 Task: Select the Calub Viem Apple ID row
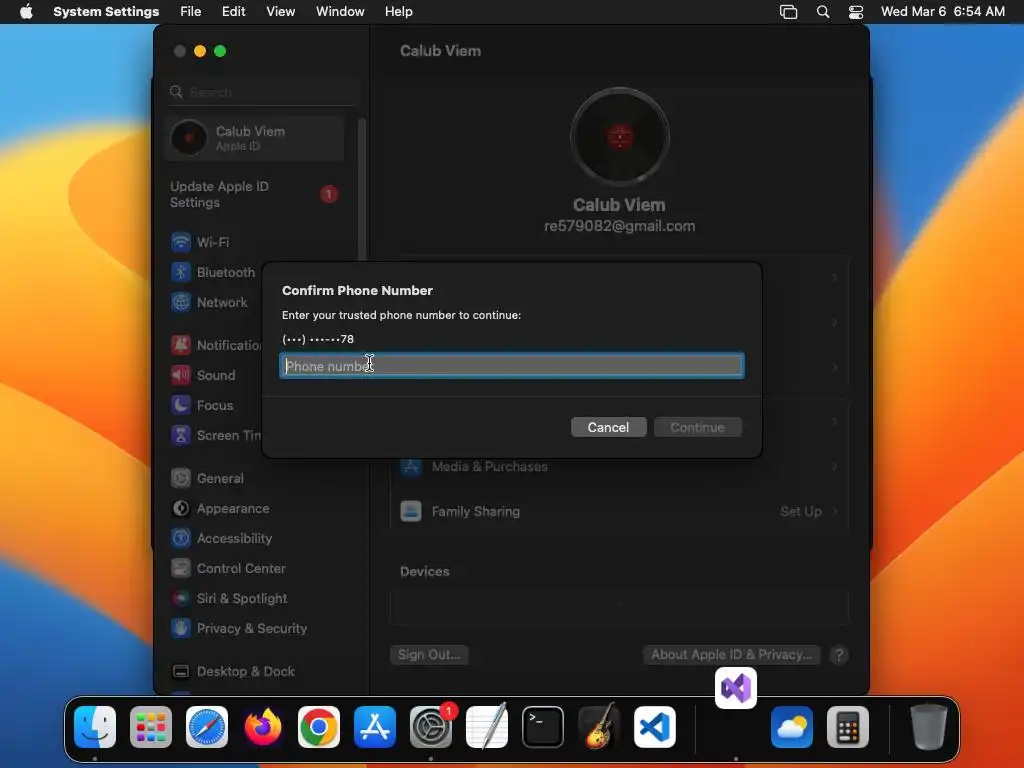[x=255, y=138]
